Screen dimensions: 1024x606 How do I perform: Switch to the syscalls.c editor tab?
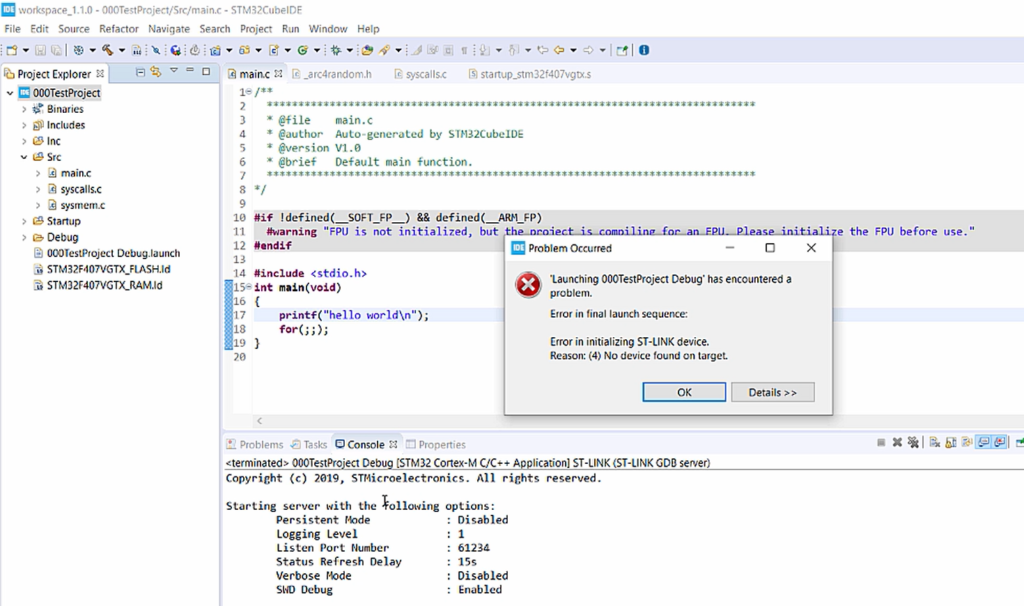[421, 74]
